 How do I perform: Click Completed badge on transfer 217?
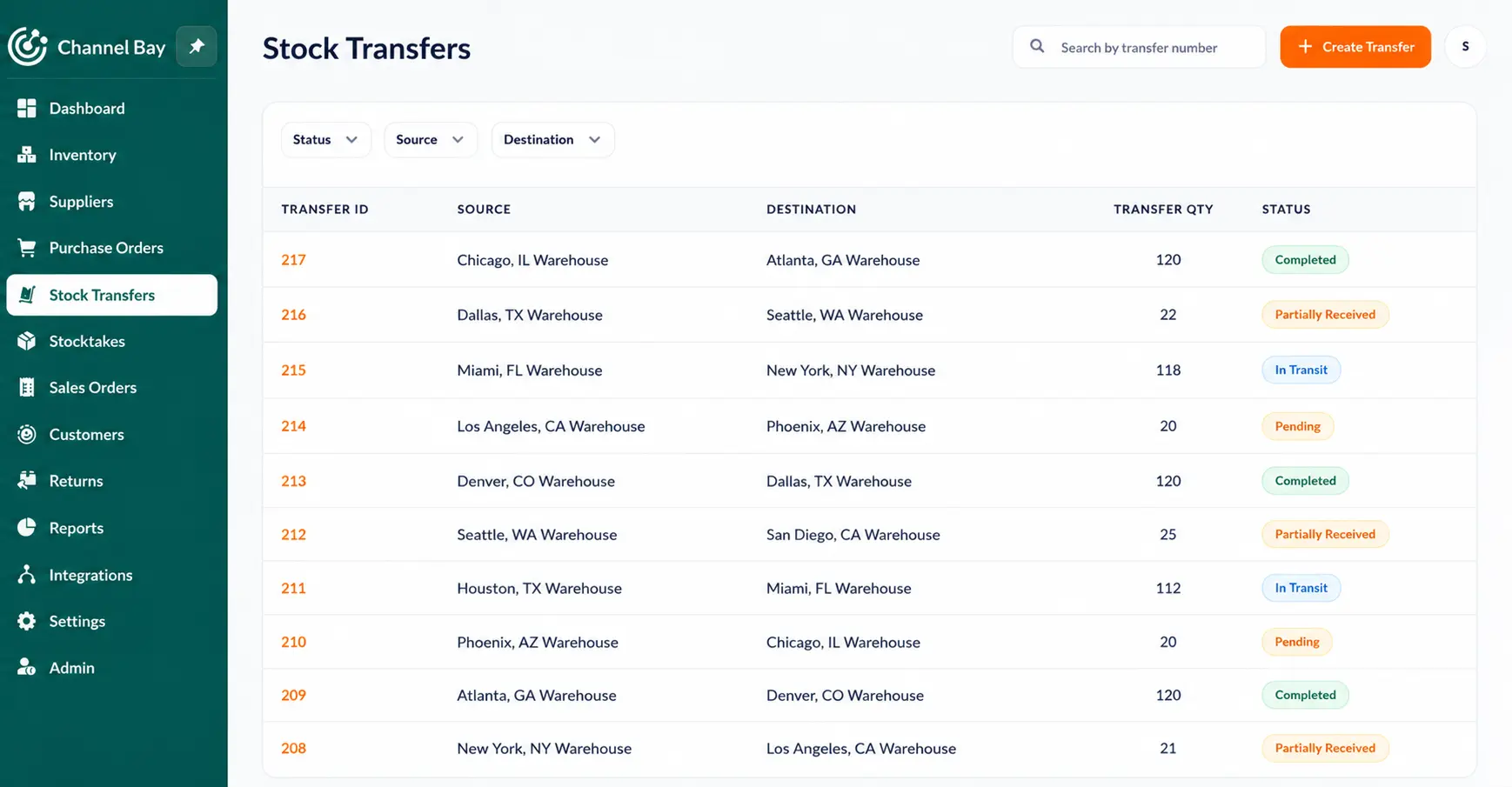click(x=1305, y=260)
